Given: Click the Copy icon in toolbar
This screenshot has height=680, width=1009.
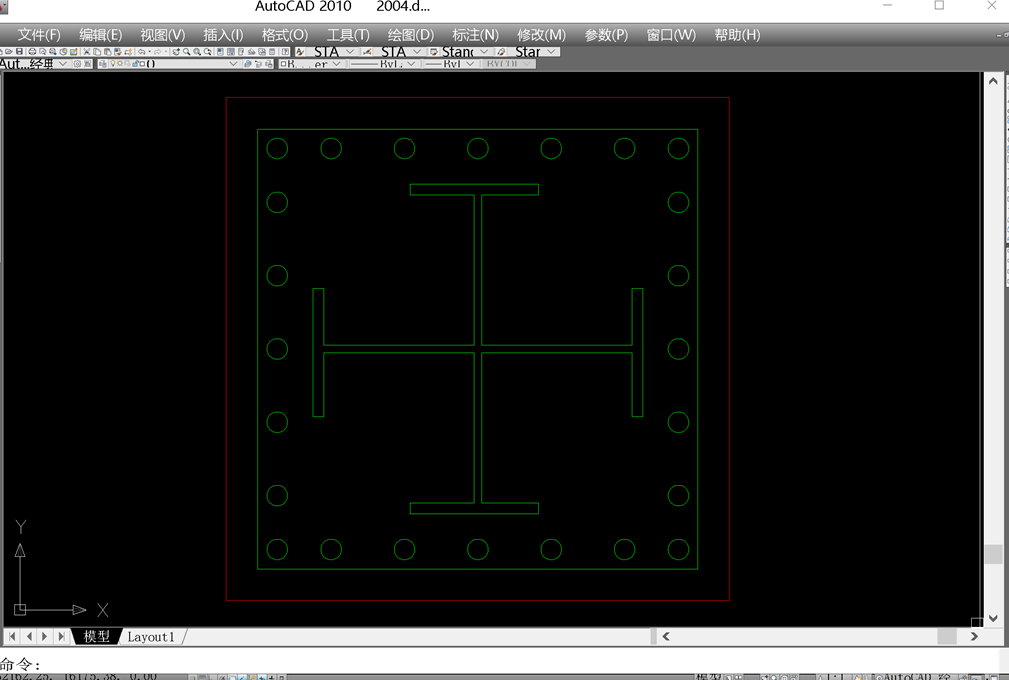Looking at the screenshot, I should coord(97,51).
